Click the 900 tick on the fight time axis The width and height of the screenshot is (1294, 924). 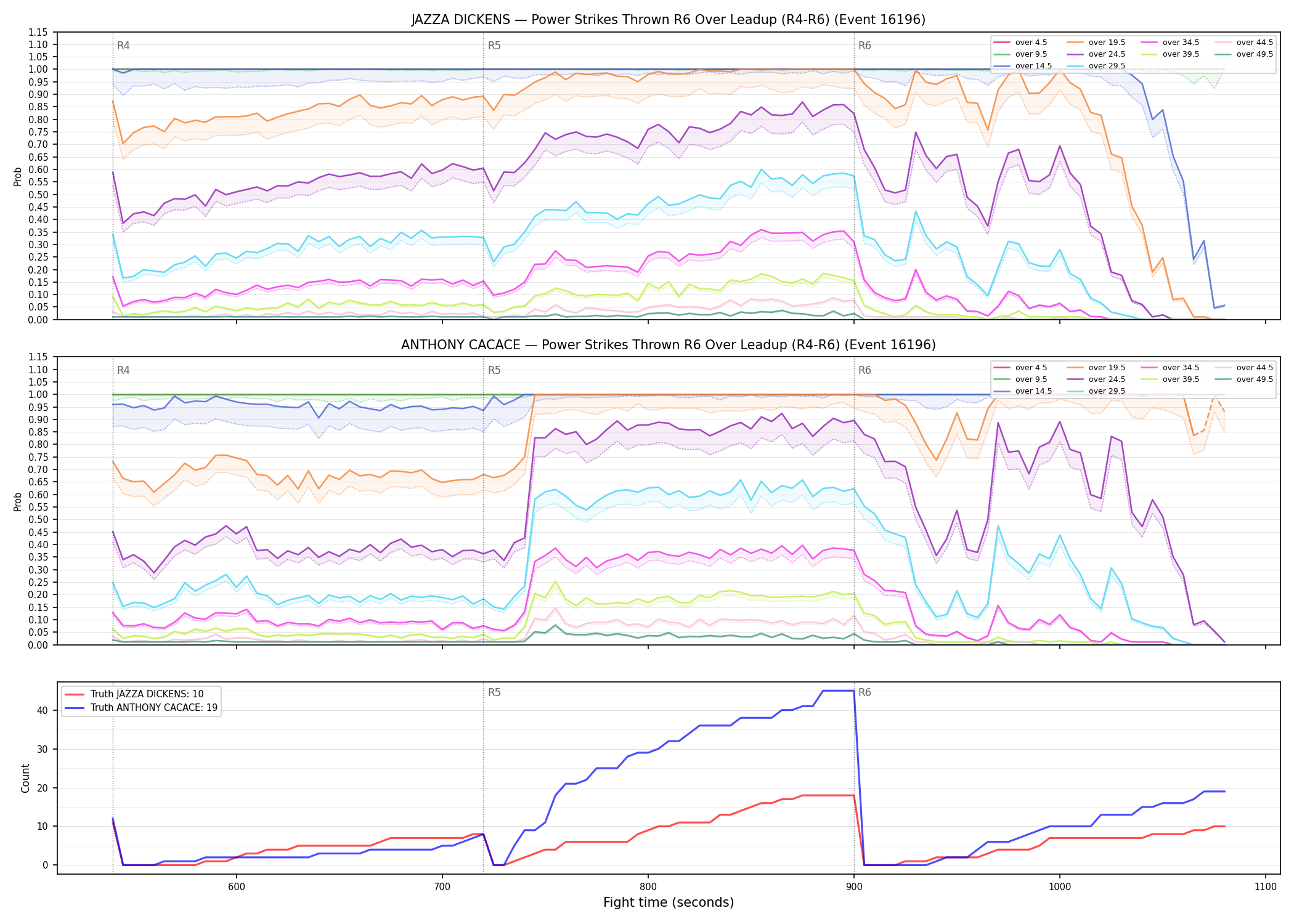(853, 886)
